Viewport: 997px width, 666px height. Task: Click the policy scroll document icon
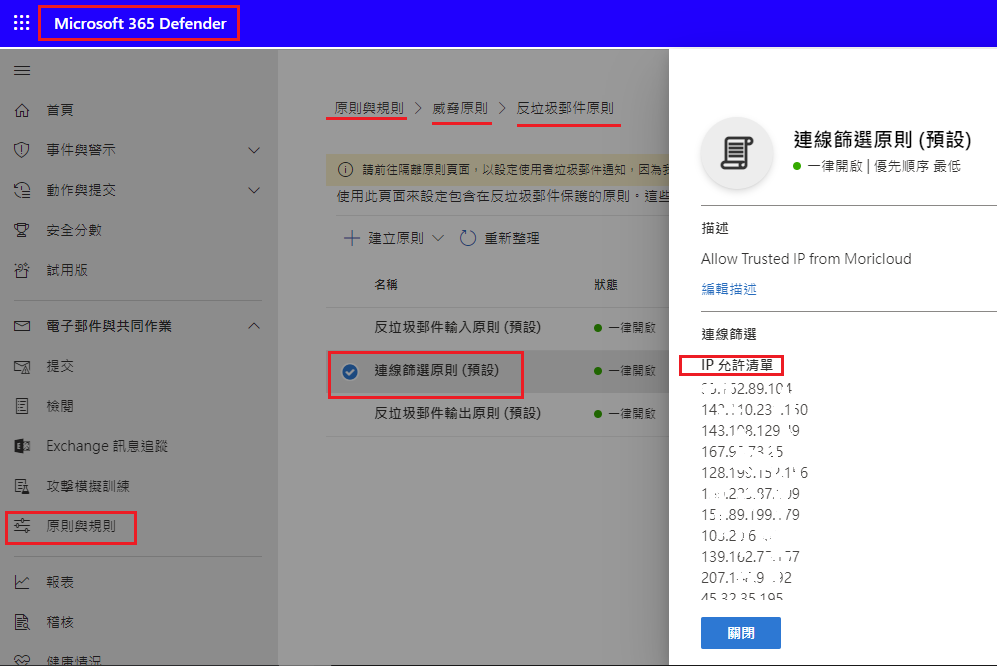(737, 153)
